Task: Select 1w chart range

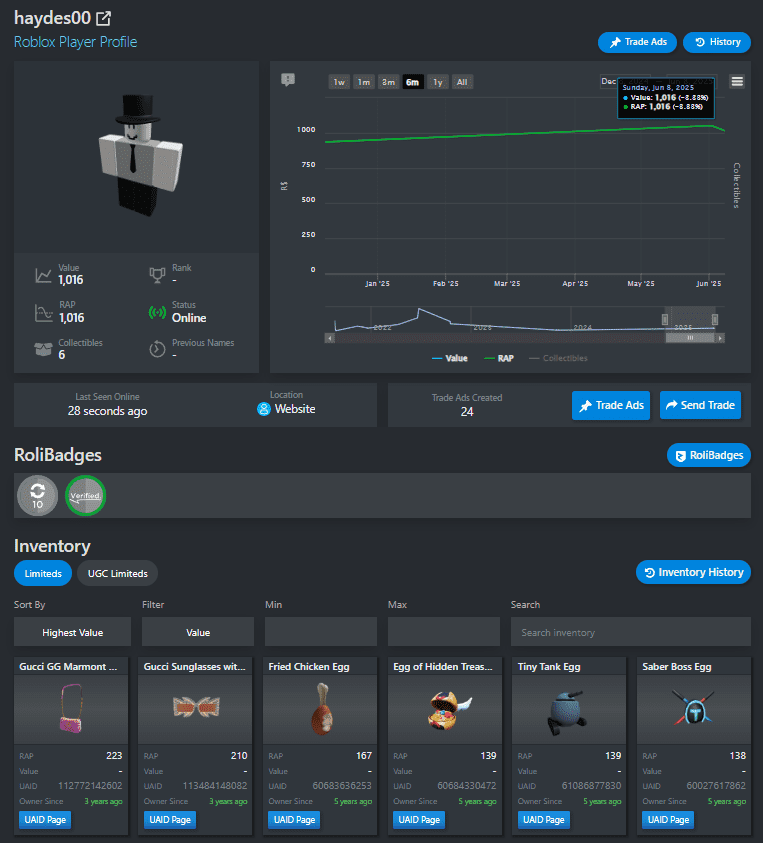Action: coord(339,82)
